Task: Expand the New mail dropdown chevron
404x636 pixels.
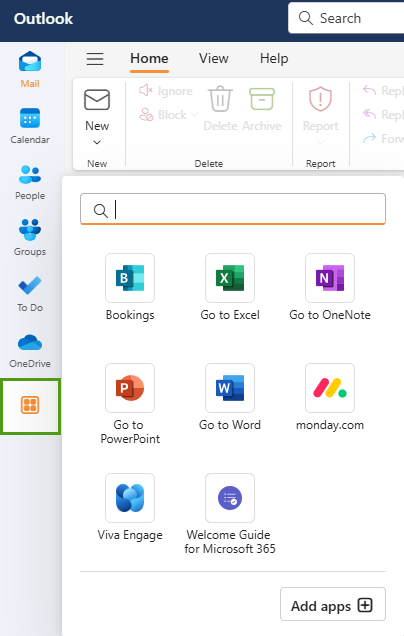Action: [97, 142]
